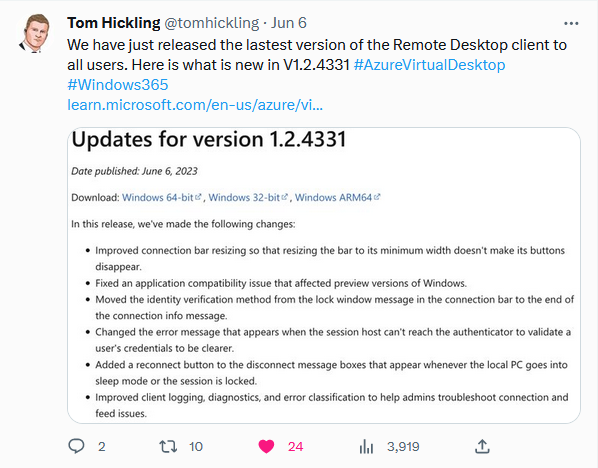Retweet using the retweet arrows icon
598x468 pixels.
168,446
